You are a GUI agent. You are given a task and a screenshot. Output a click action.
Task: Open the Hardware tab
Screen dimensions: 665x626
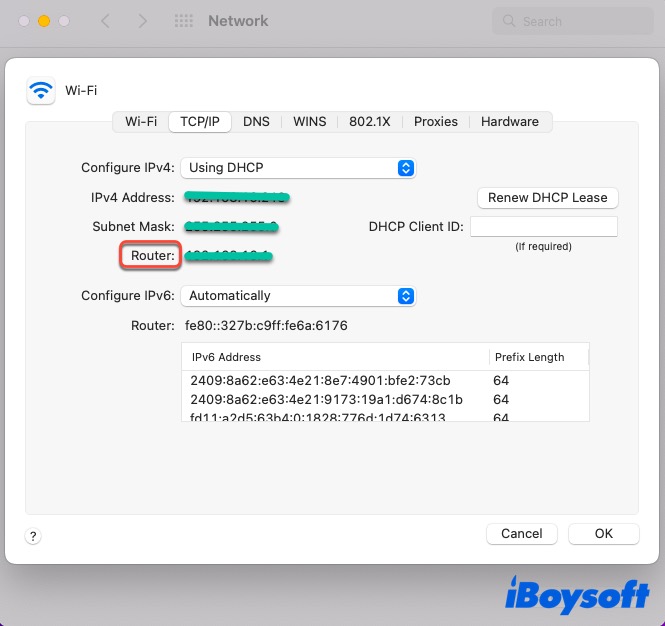pyautogui.click(x=510, y=122)
